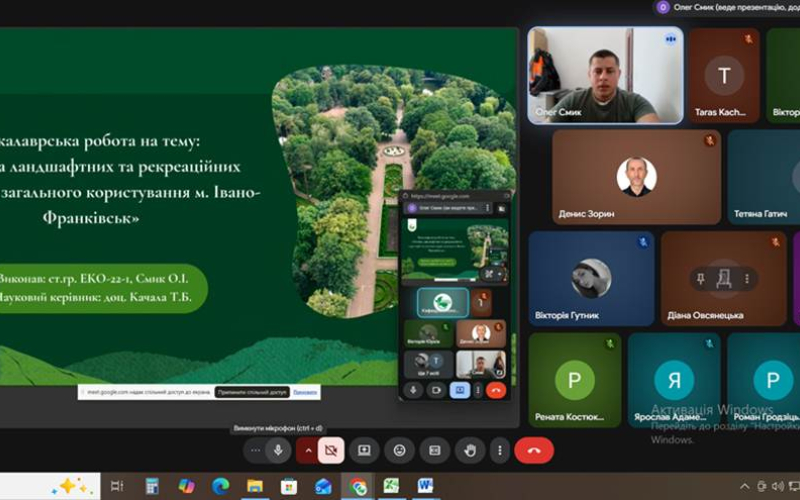Open the emoji reactions button
This screenshot has width=800, height=500.
399,451
